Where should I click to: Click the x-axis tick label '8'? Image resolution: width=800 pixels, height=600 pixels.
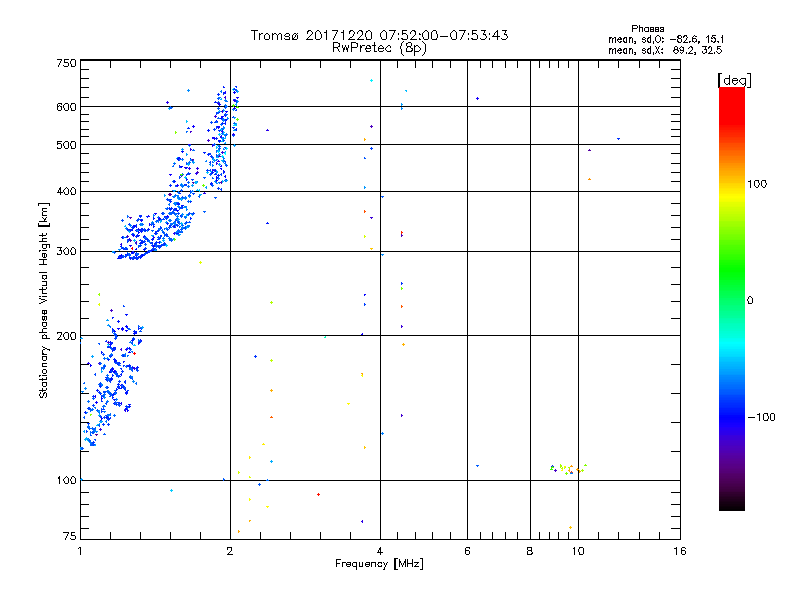[x=530, y=551]
